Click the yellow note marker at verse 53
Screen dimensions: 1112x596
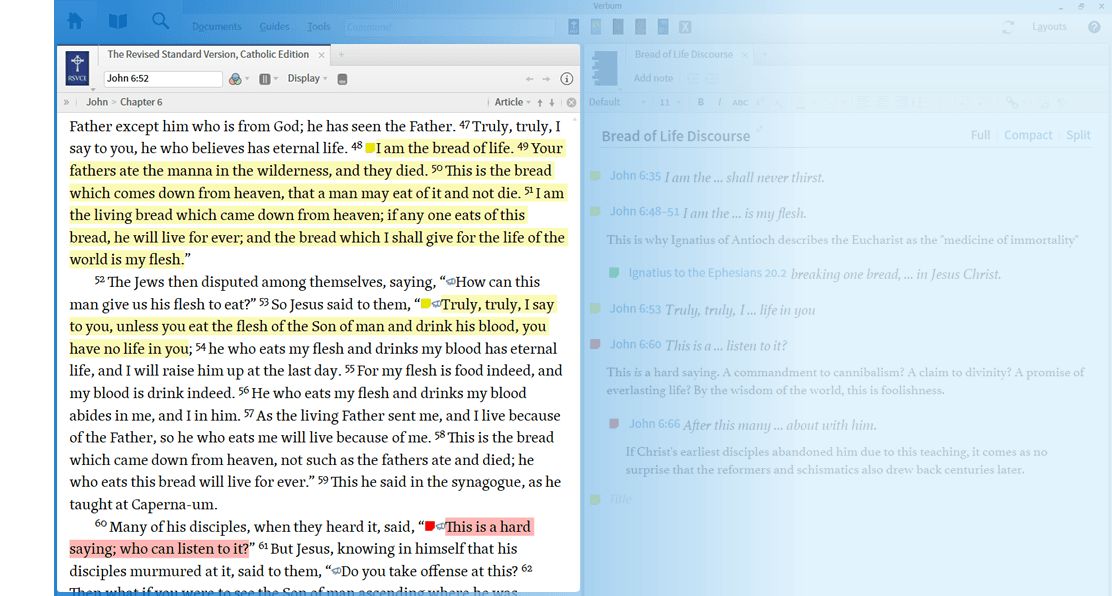pos(426,304)
